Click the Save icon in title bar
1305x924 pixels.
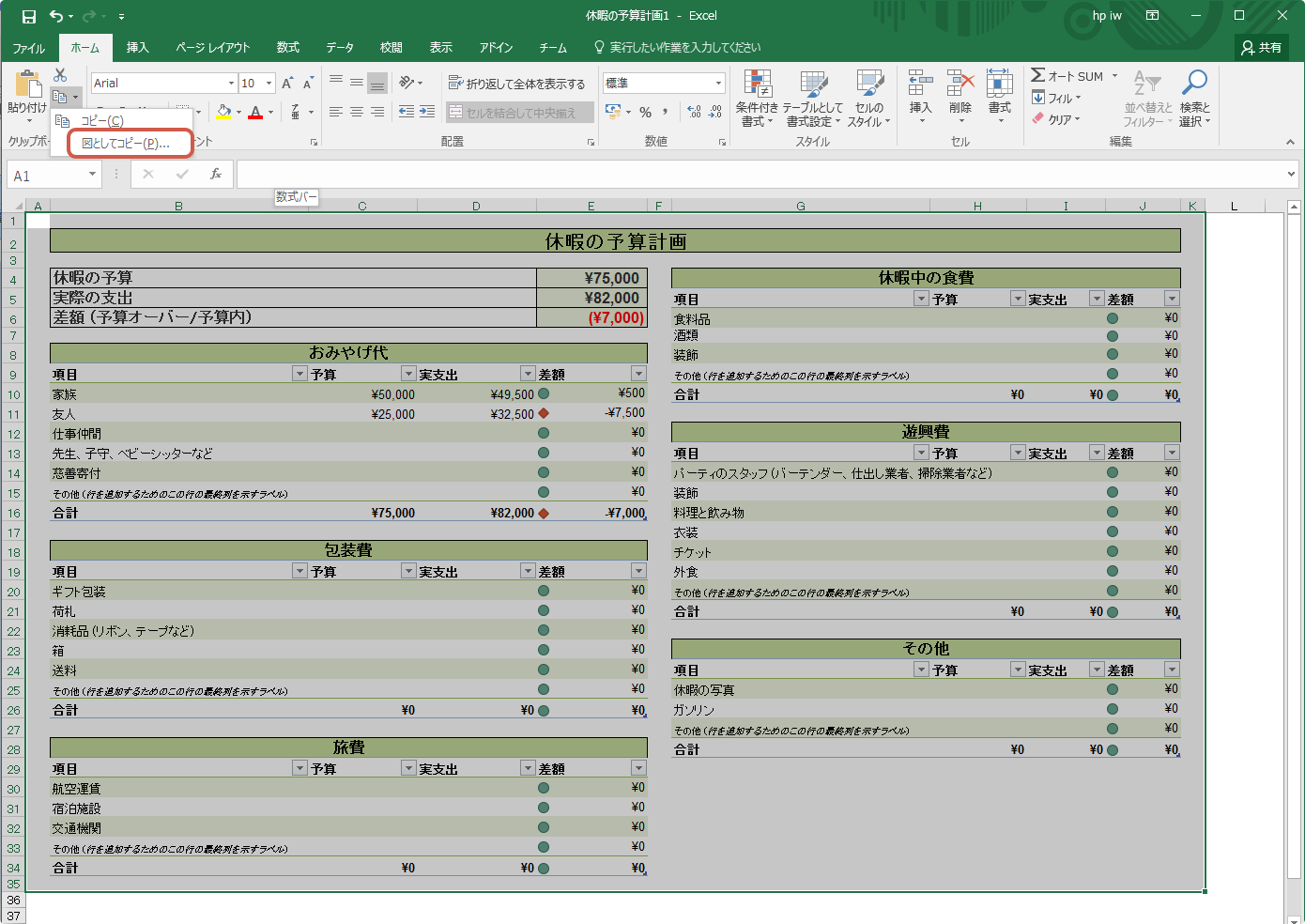[x=28, y=16]
